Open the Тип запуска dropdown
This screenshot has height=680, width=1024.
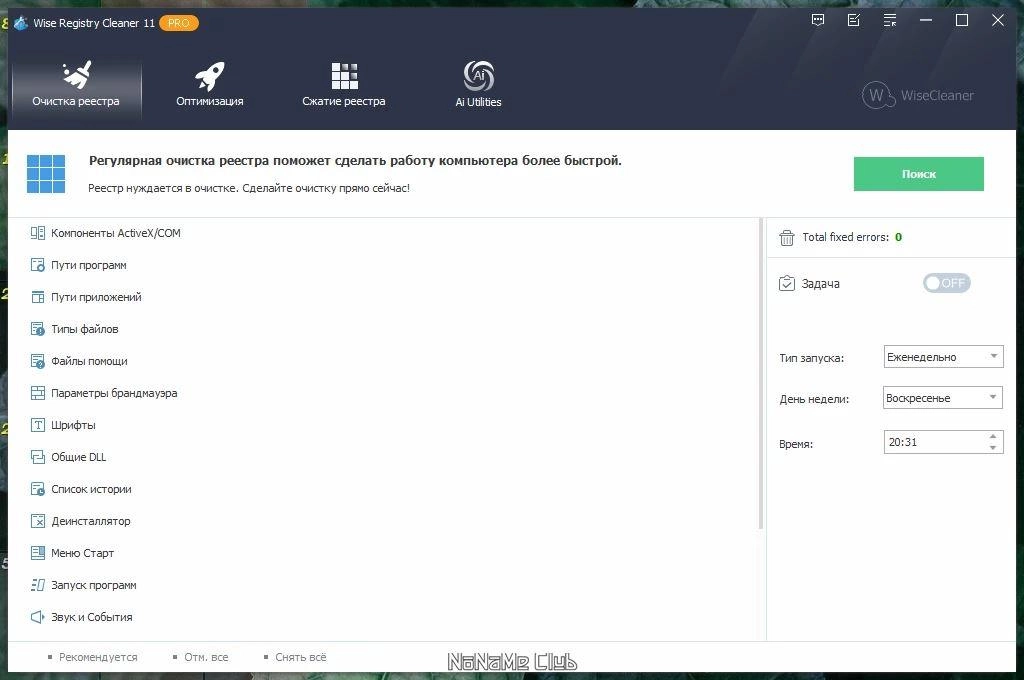(x=943, y=357)
